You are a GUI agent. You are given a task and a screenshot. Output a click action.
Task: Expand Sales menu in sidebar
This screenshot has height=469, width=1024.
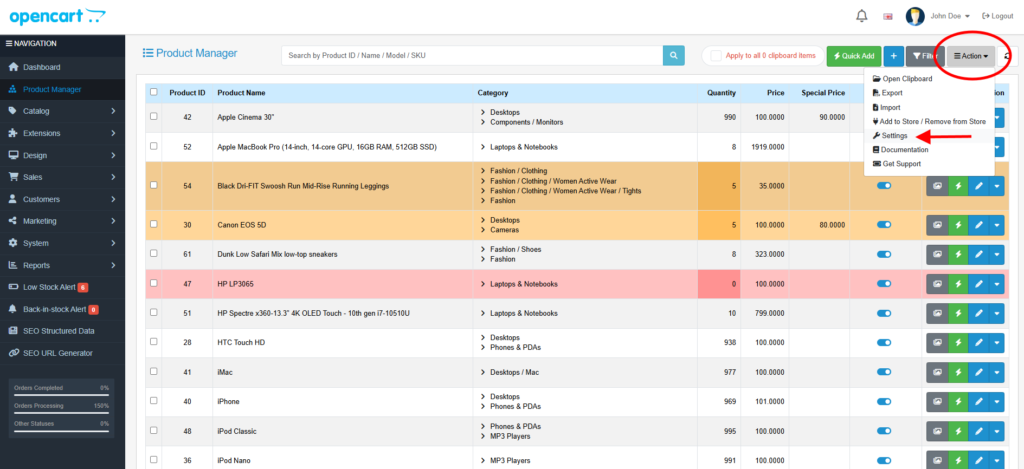click(62, 177)
